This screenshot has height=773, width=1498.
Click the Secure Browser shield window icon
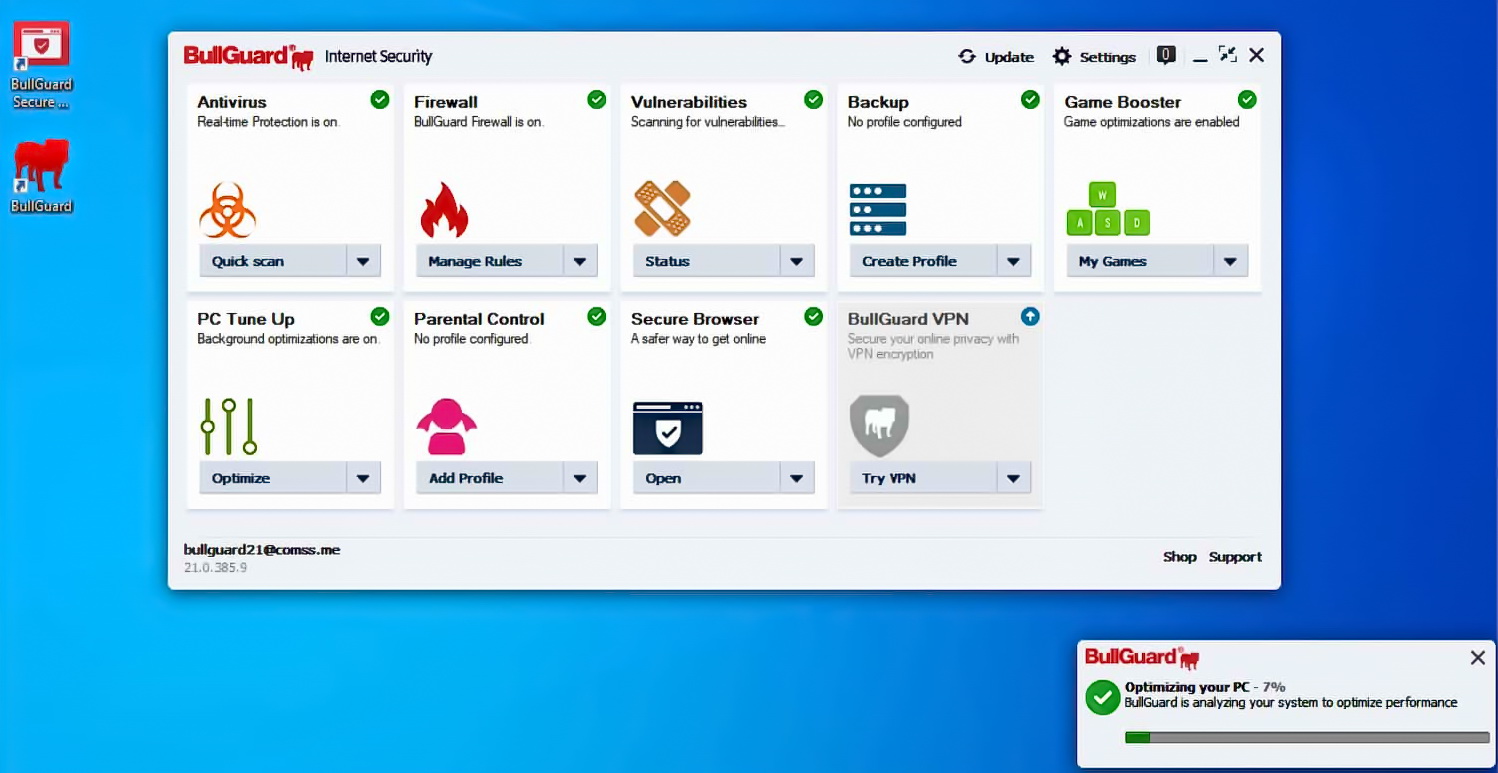668,428
